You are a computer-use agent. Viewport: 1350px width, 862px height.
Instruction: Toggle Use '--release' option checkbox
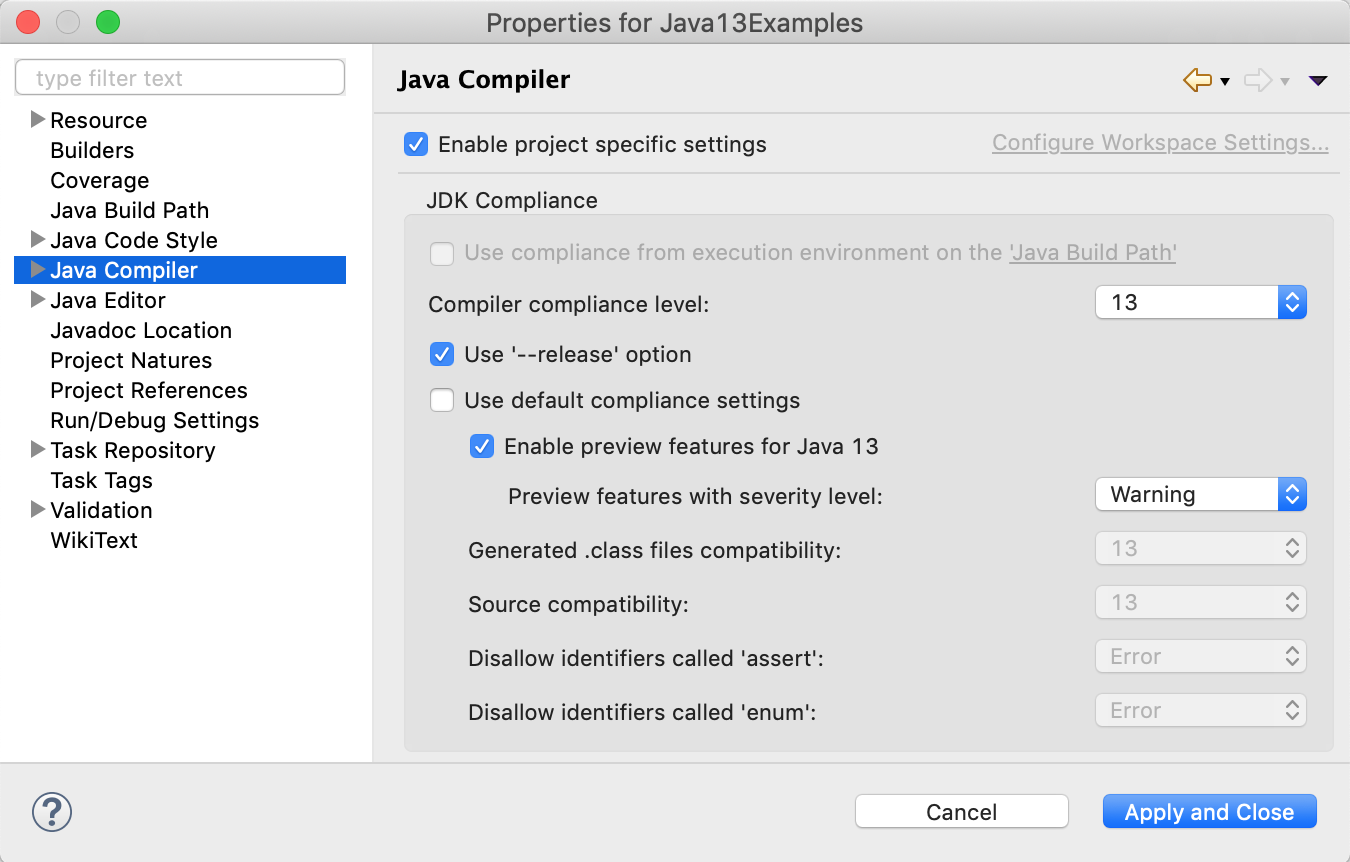click(442, 354)
